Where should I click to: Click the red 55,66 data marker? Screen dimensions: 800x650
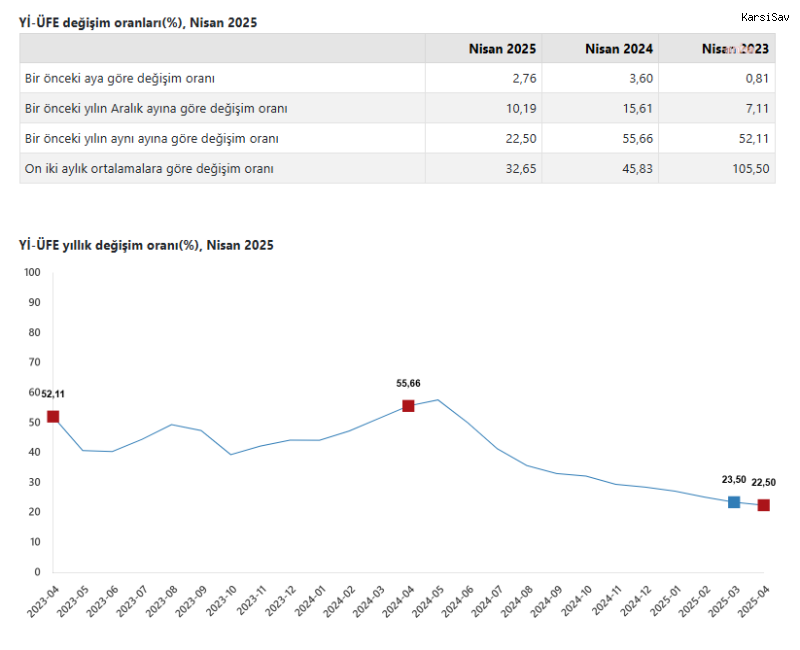point(408,405)
